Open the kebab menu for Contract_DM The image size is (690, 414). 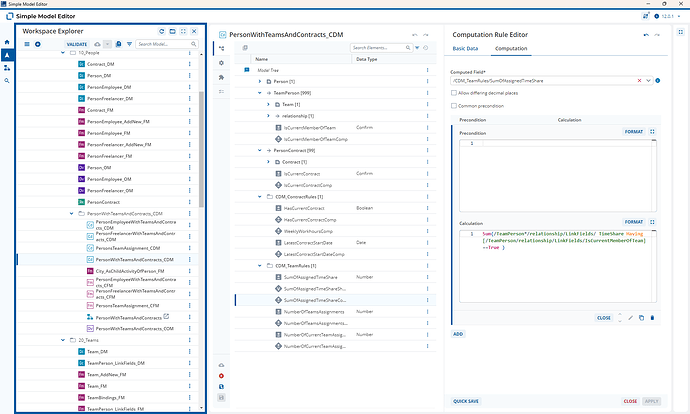click(x=190, y=64)
